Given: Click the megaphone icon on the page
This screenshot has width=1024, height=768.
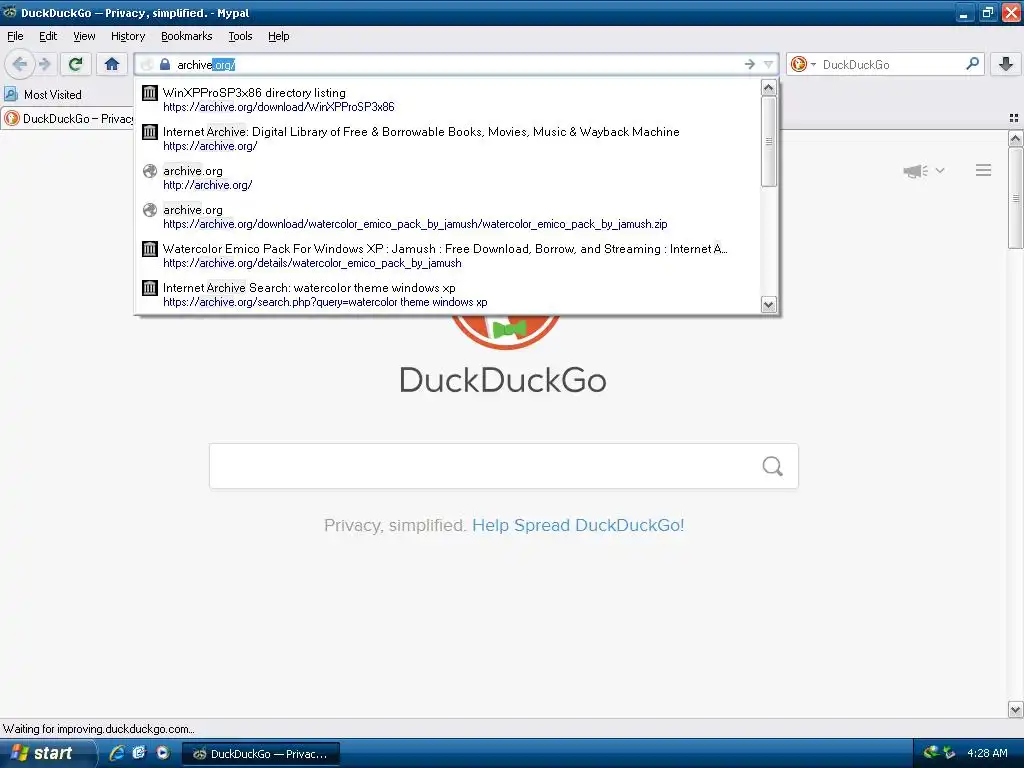Looking at the screenshot, I should 915,170.
